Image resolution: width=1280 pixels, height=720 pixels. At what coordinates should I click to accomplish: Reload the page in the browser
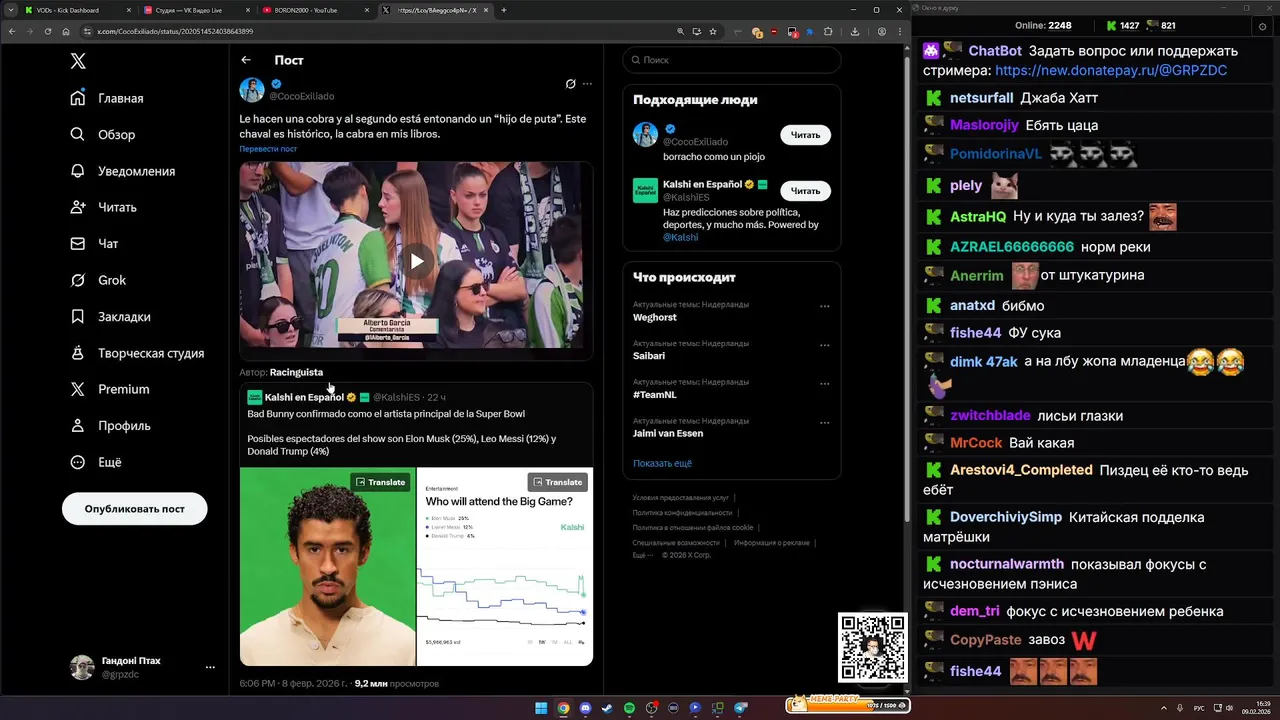[47, 32]
